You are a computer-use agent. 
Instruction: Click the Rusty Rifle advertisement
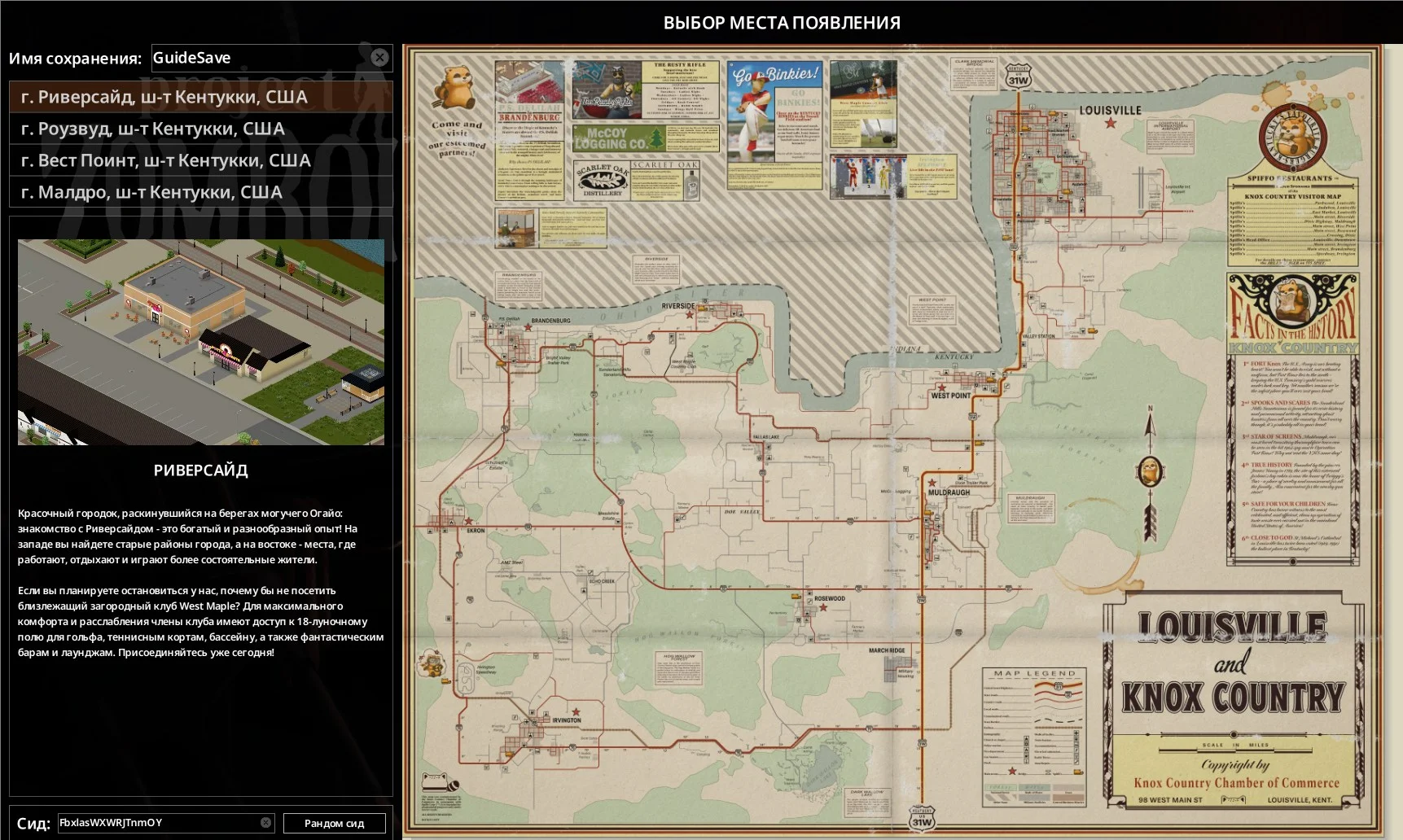(646, 90)
